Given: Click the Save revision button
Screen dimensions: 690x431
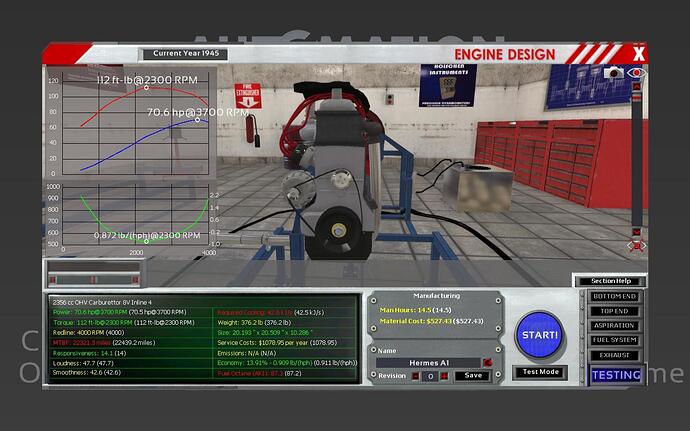Looking at the screenshot, I should (473, 376).
